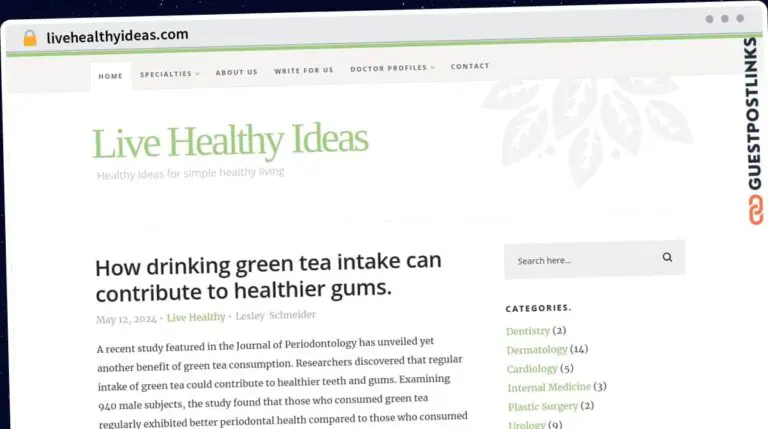Click the first window control dot

coord(710,18)
